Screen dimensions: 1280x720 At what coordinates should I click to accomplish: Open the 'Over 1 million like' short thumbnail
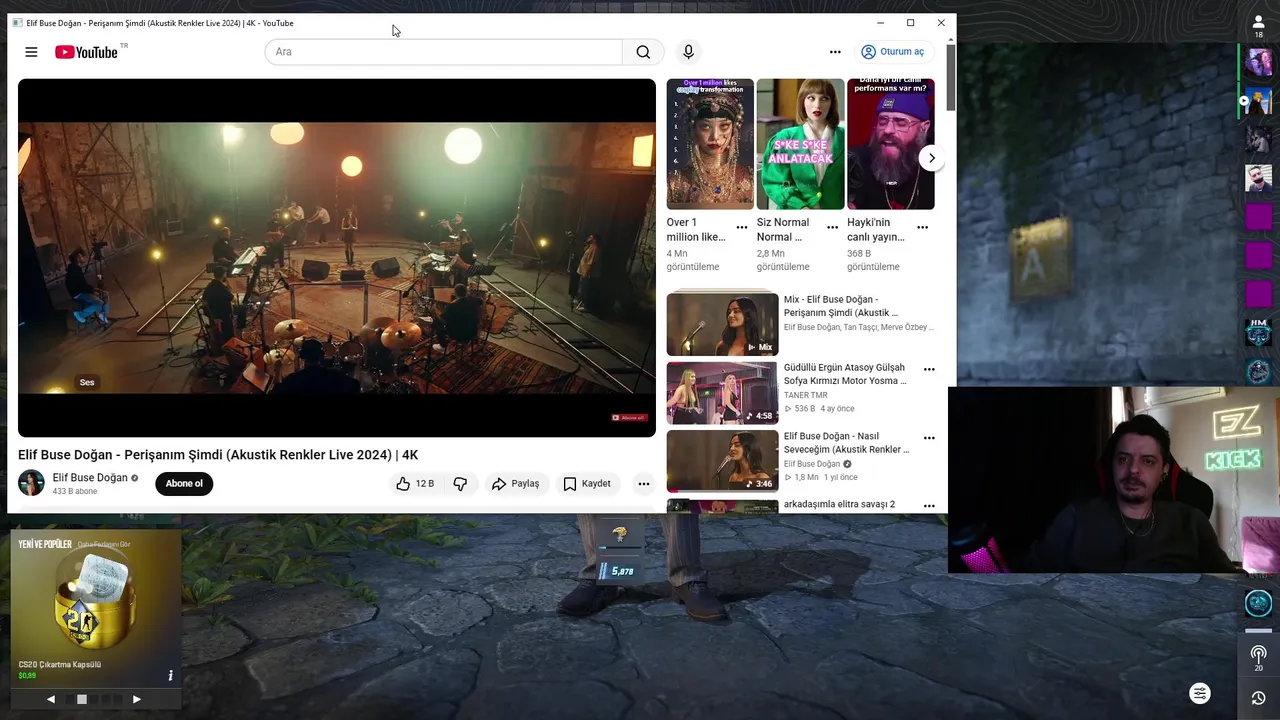710,144
